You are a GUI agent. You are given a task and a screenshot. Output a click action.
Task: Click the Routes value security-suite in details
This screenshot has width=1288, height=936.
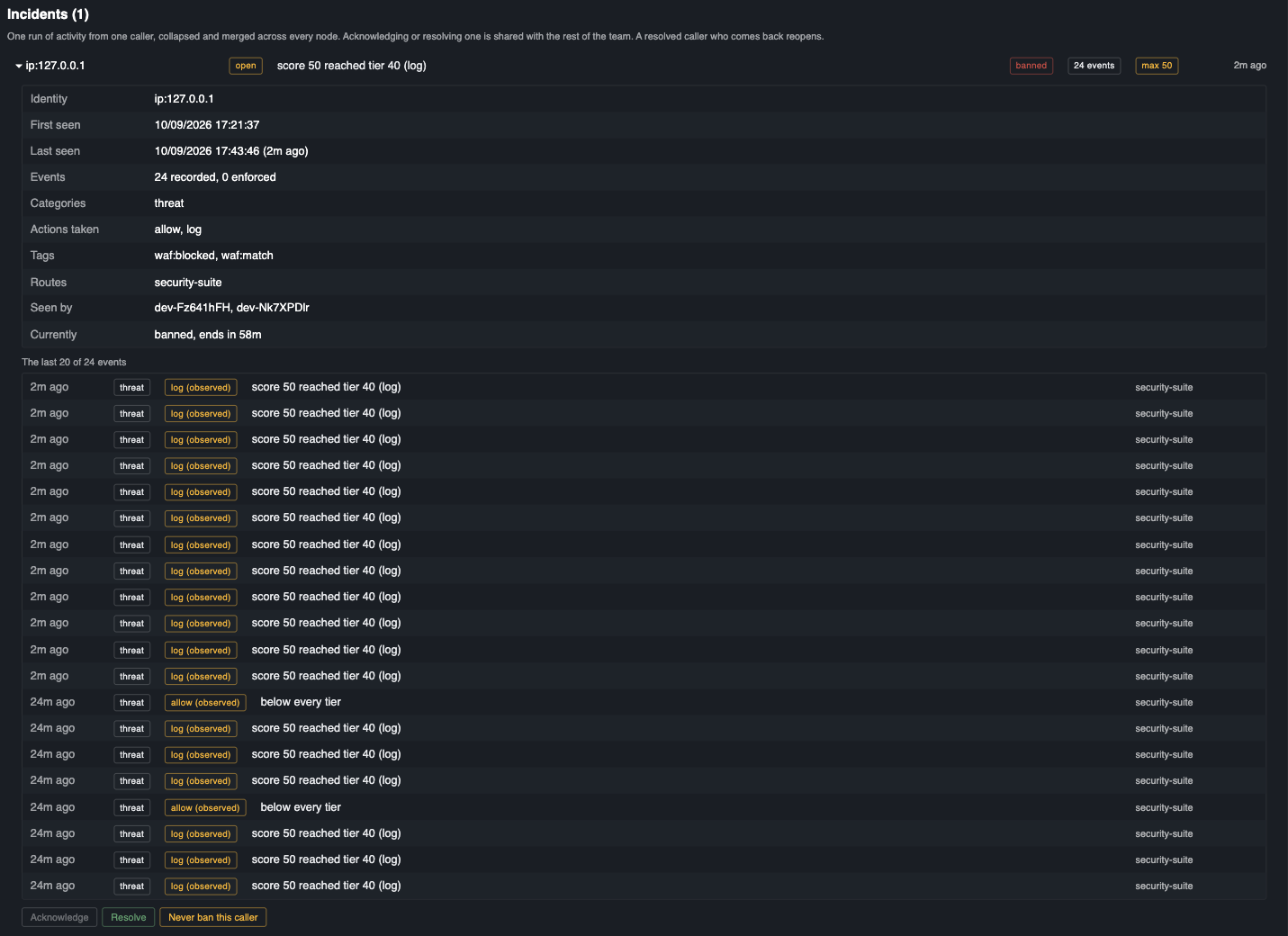tap(188, 282)
